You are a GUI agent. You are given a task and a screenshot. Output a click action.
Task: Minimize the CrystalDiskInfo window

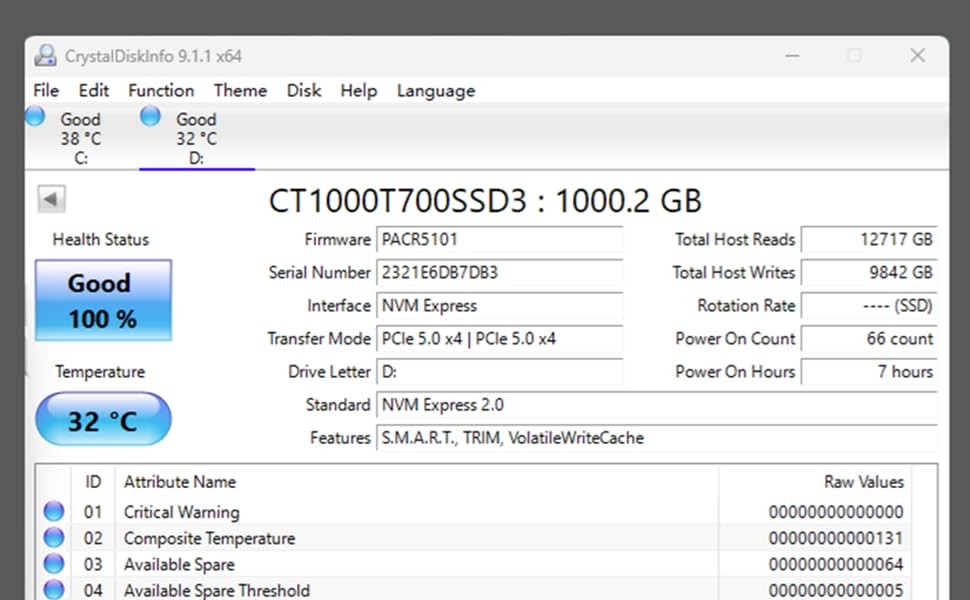point(792,56)
